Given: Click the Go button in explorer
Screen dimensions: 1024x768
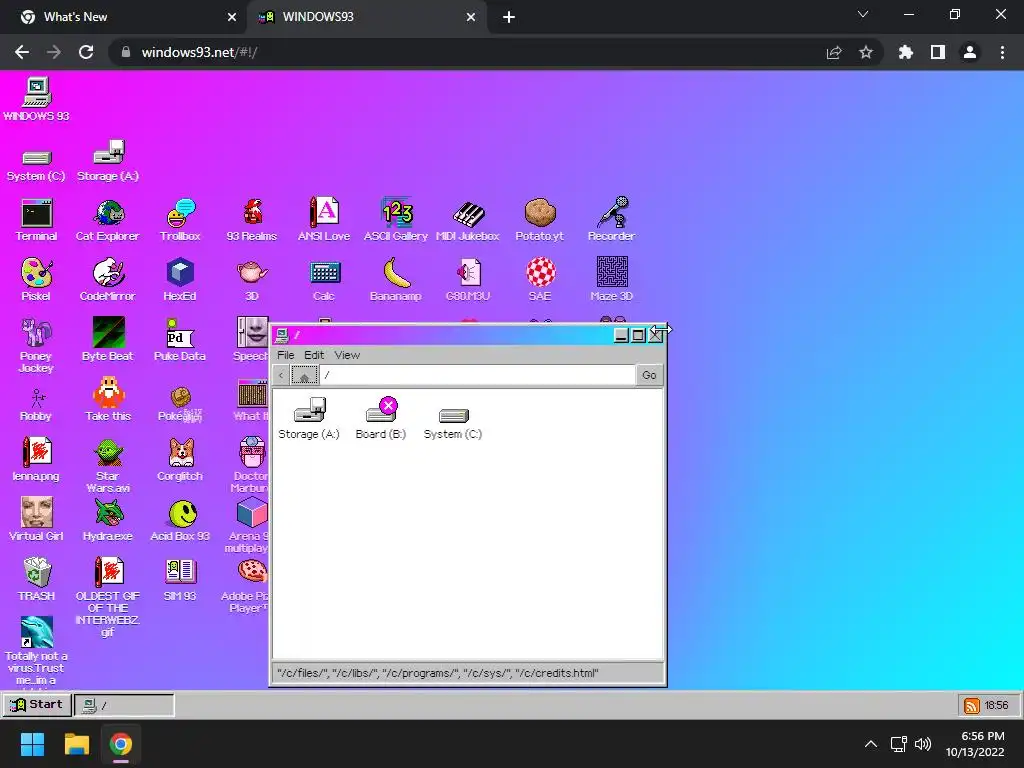Looking at the screenshot, I should [649, 375].
